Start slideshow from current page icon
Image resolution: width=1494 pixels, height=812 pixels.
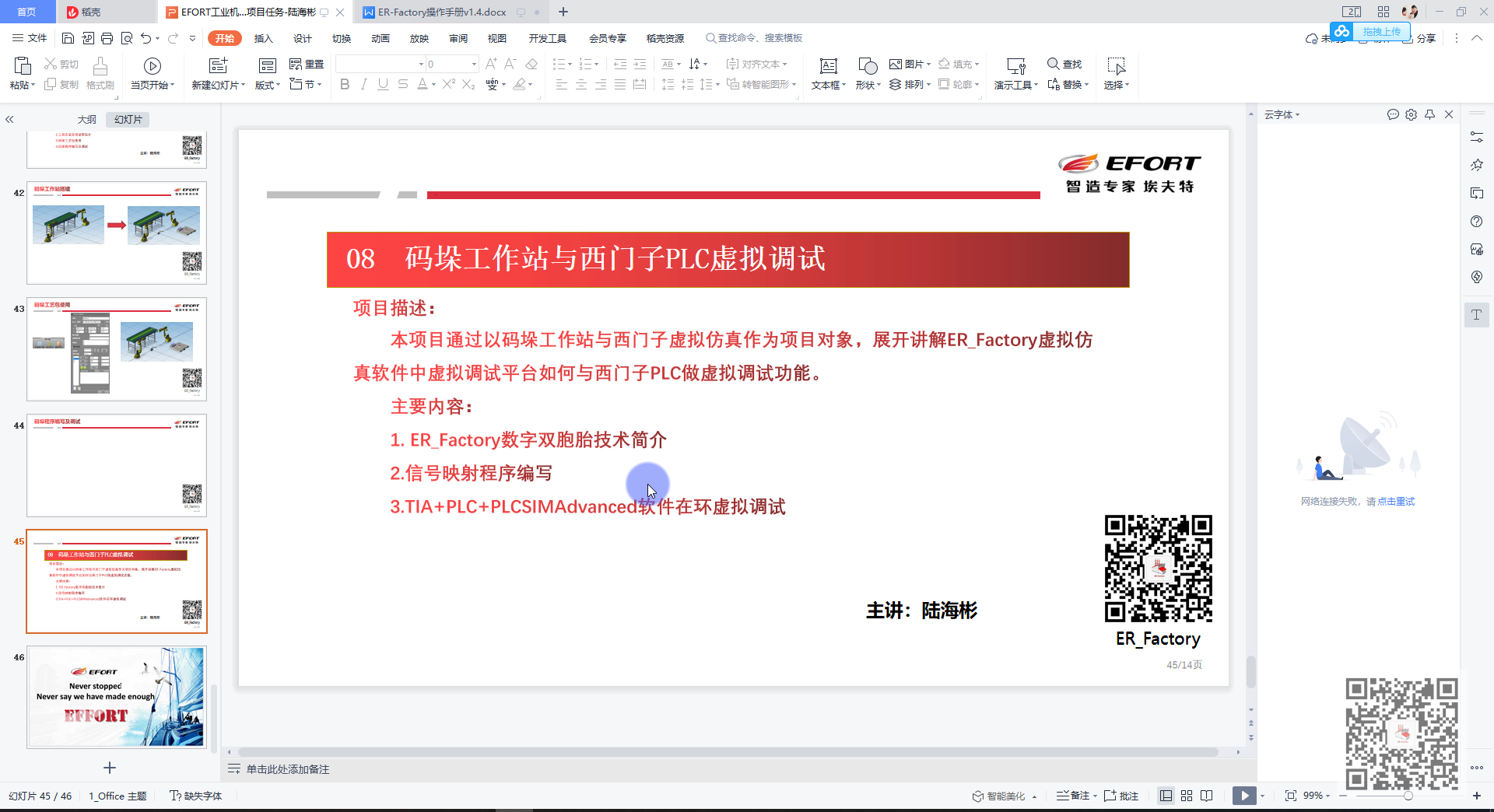pyautogui.click(x=153, y=67)
